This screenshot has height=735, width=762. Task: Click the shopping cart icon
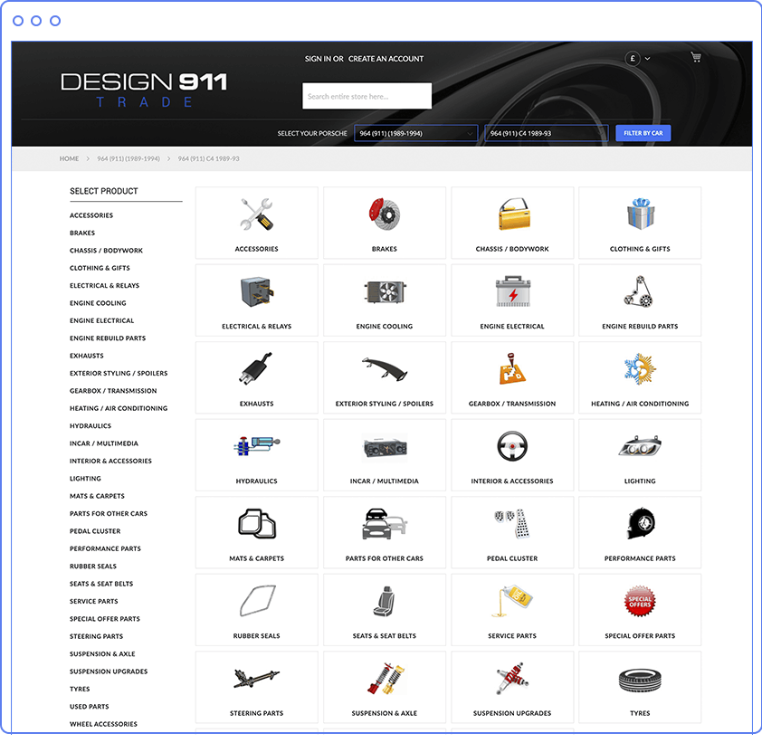click(695, 58)
